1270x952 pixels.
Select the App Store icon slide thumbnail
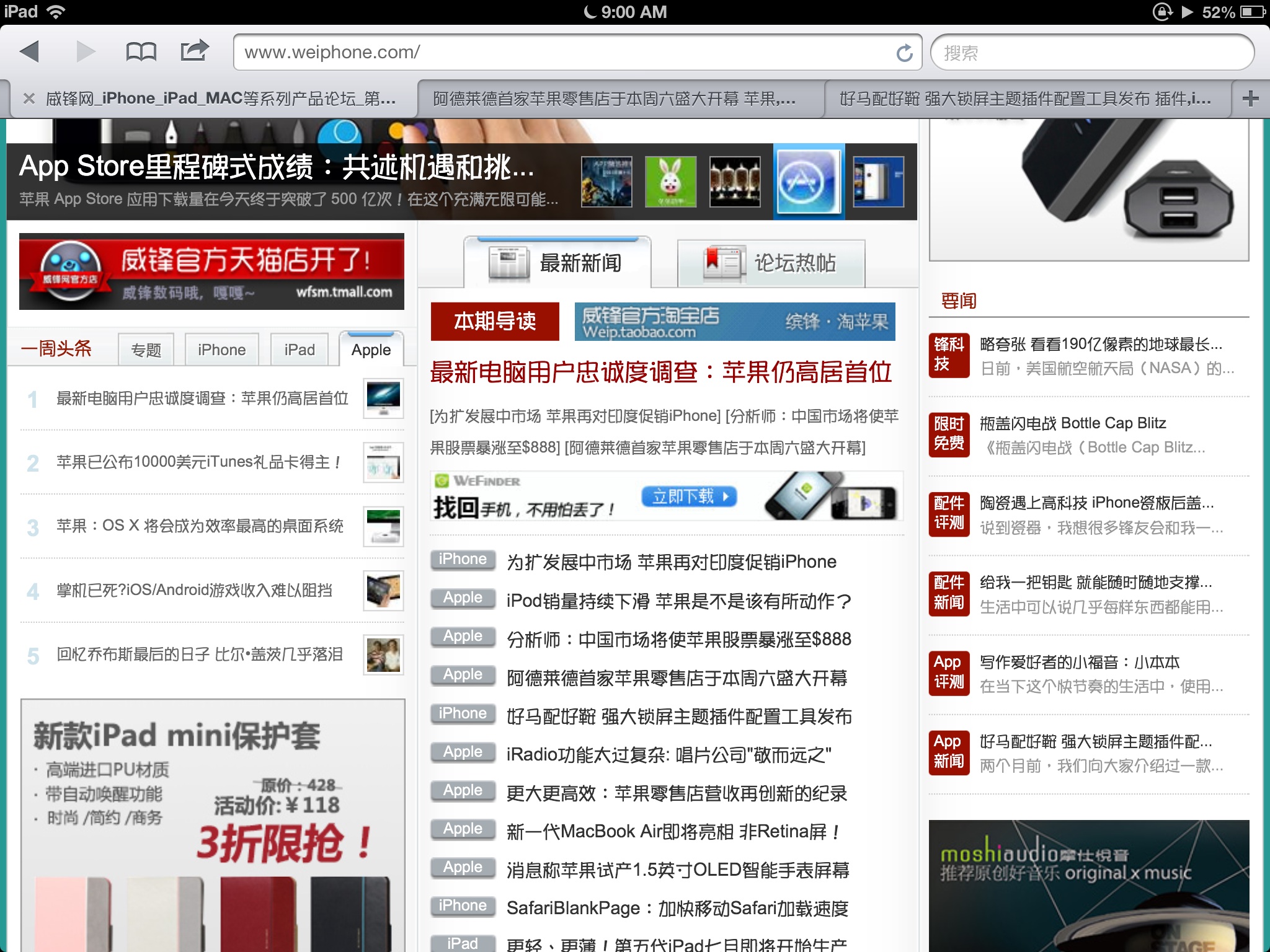click(x=809, y=182)
